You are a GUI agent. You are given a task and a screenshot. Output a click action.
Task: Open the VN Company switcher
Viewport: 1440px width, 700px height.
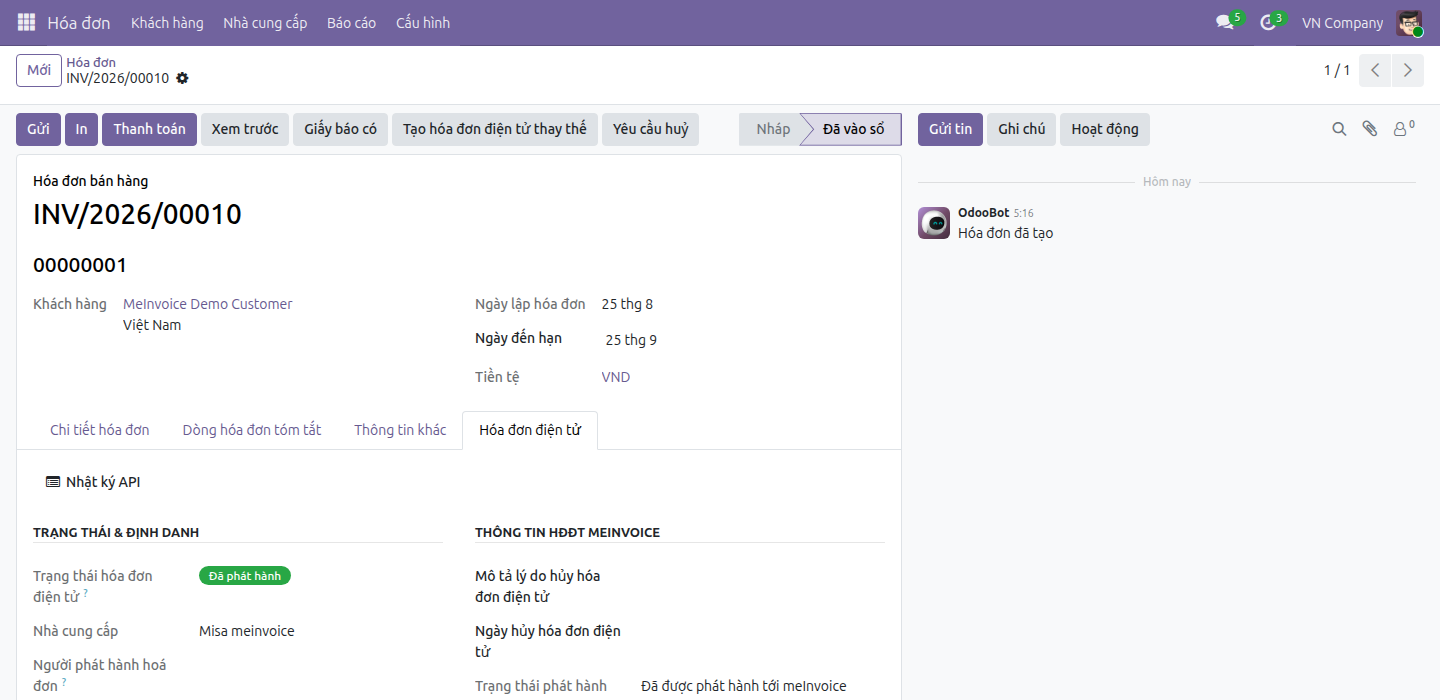1342,22
